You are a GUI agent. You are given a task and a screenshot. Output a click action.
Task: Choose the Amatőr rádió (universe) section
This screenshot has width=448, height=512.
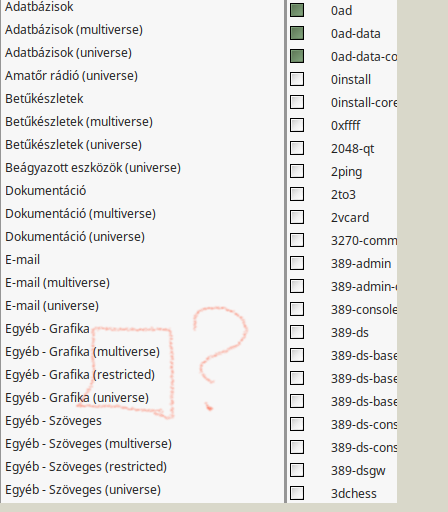(x=71, y=76)
